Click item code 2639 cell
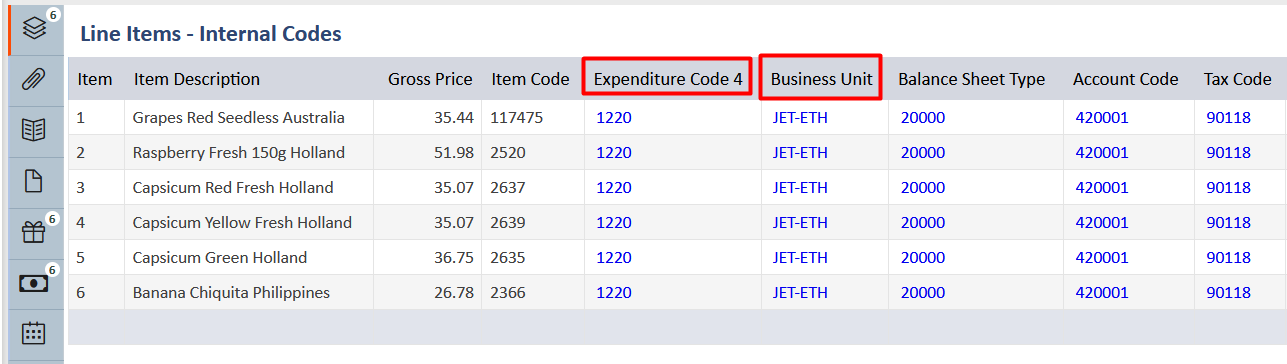Viewport: 1287px width, 364px height. (x=507, y=223)
